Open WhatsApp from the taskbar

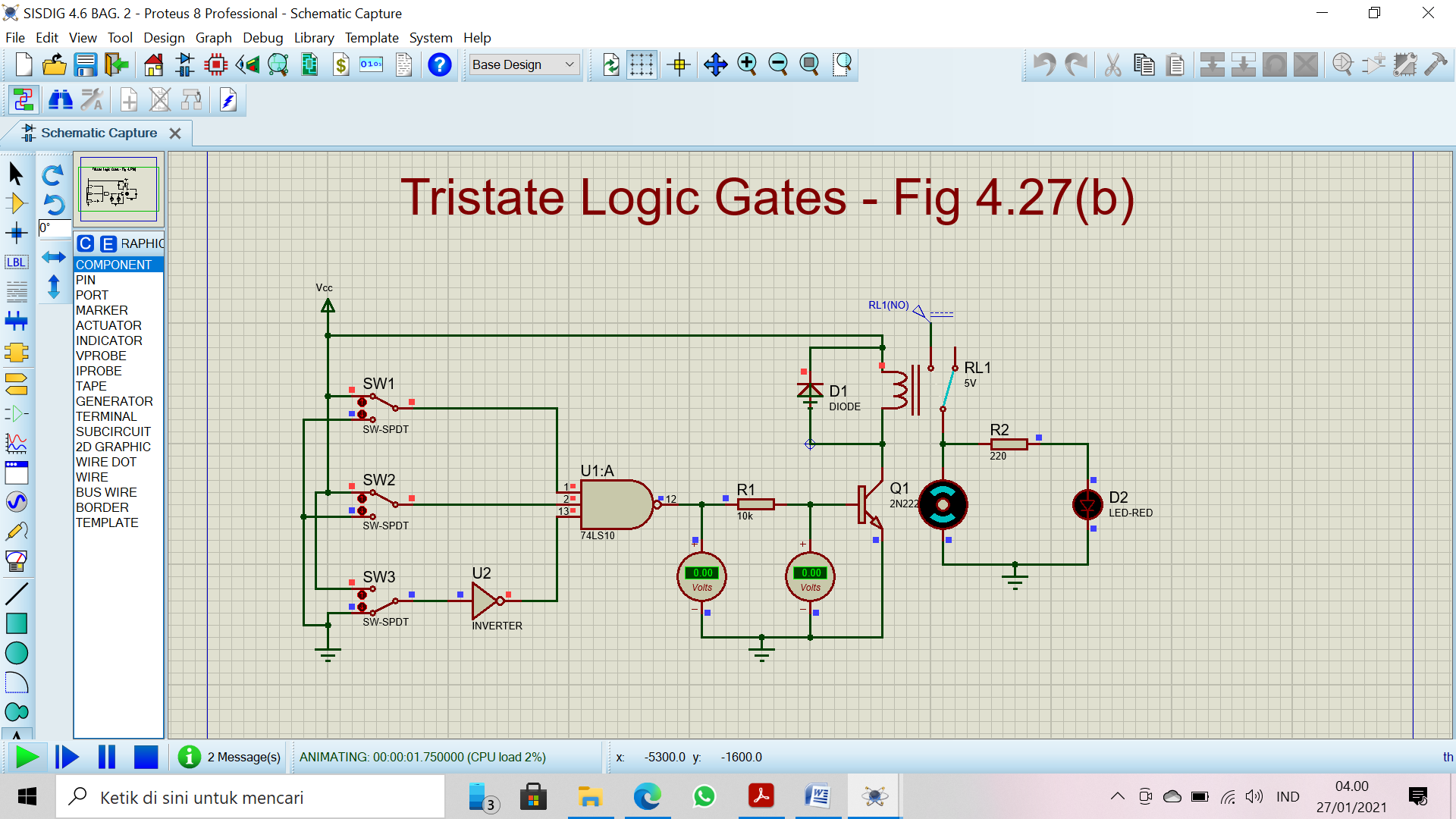pos(704,796)
